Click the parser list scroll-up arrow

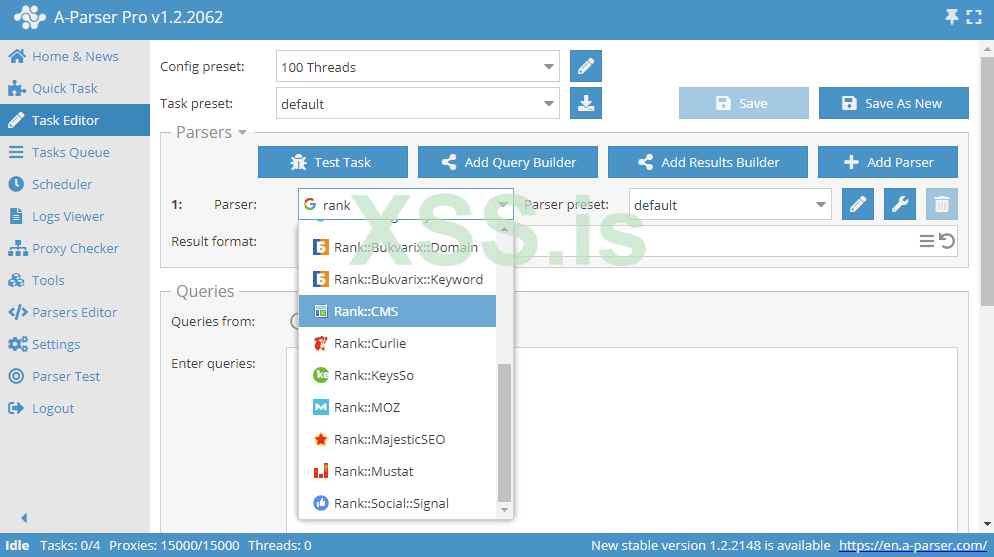click(x=504, y=229)
